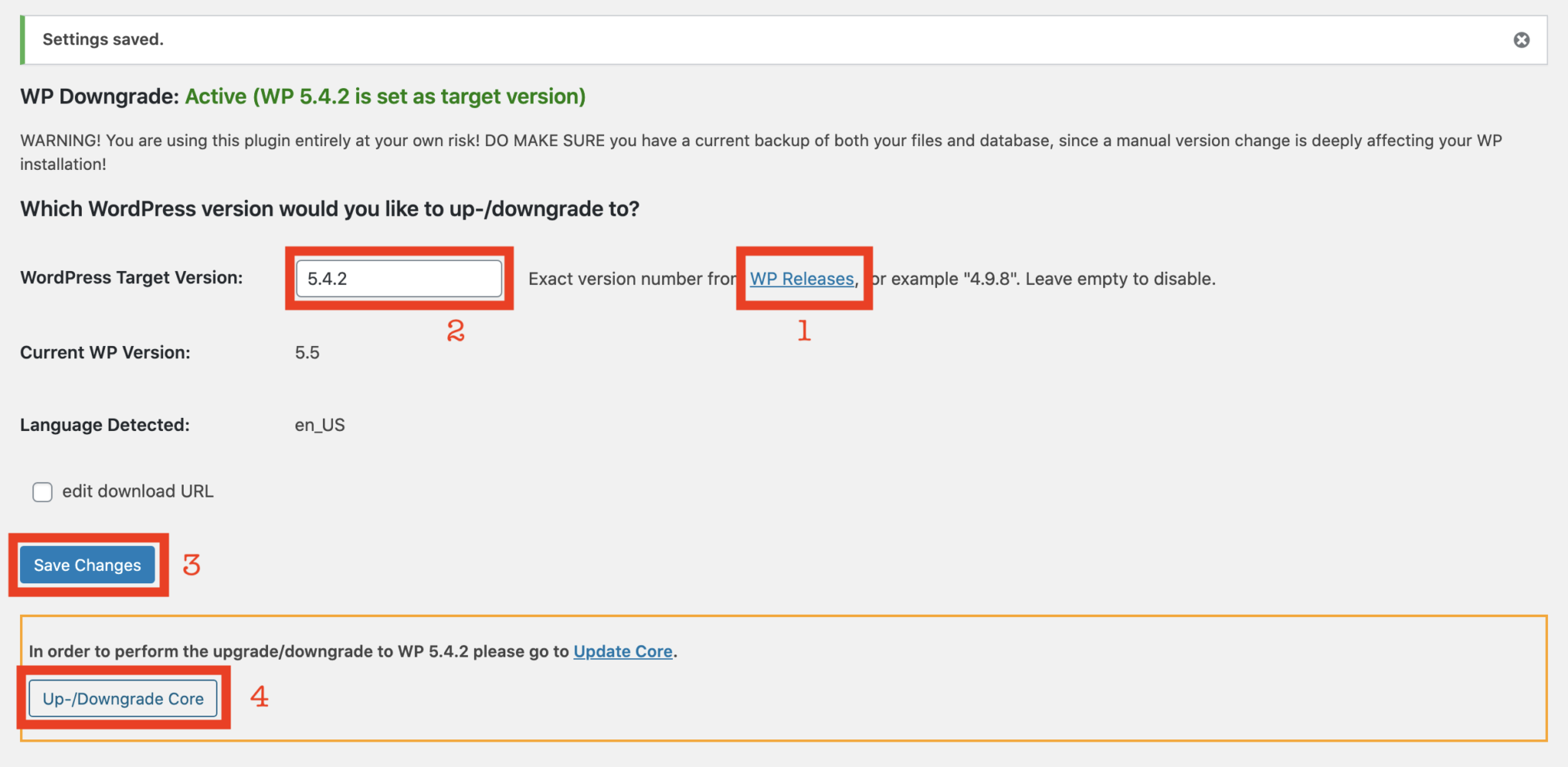1568x767 pixels.
Task: Click the Language Detected label
Action: pyautogui.click(x=105, y=425)
